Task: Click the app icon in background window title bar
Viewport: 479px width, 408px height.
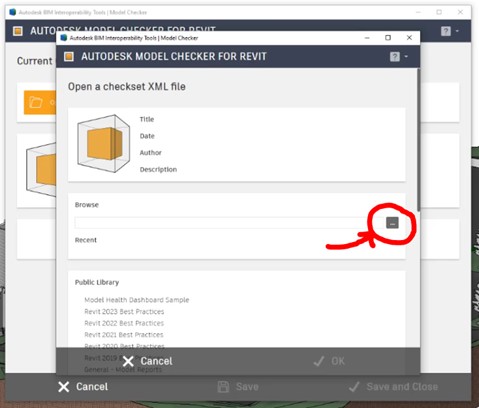Action: click(13, 12)
